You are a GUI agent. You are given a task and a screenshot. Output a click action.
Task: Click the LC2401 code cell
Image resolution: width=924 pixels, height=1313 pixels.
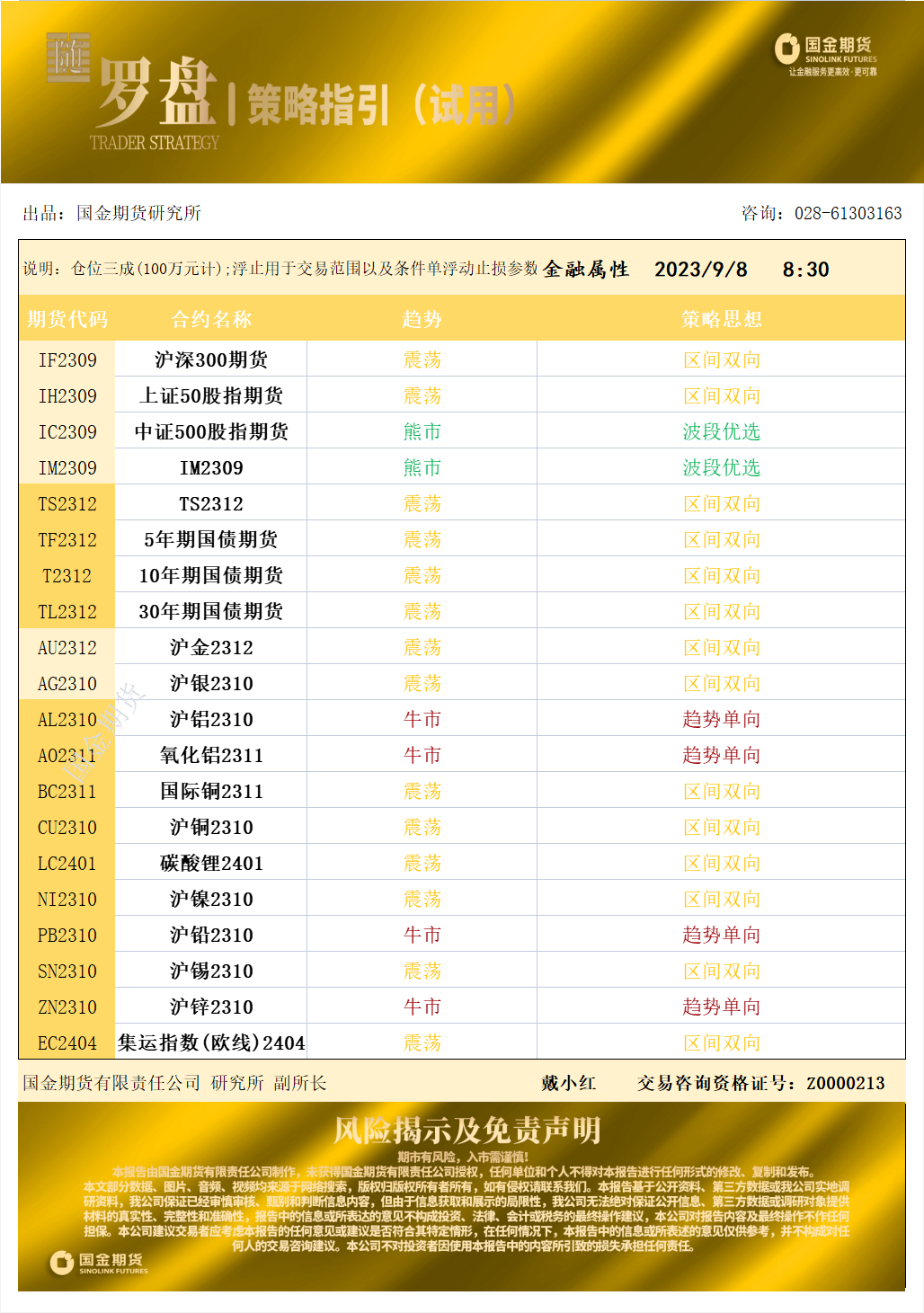pos(67,863)
